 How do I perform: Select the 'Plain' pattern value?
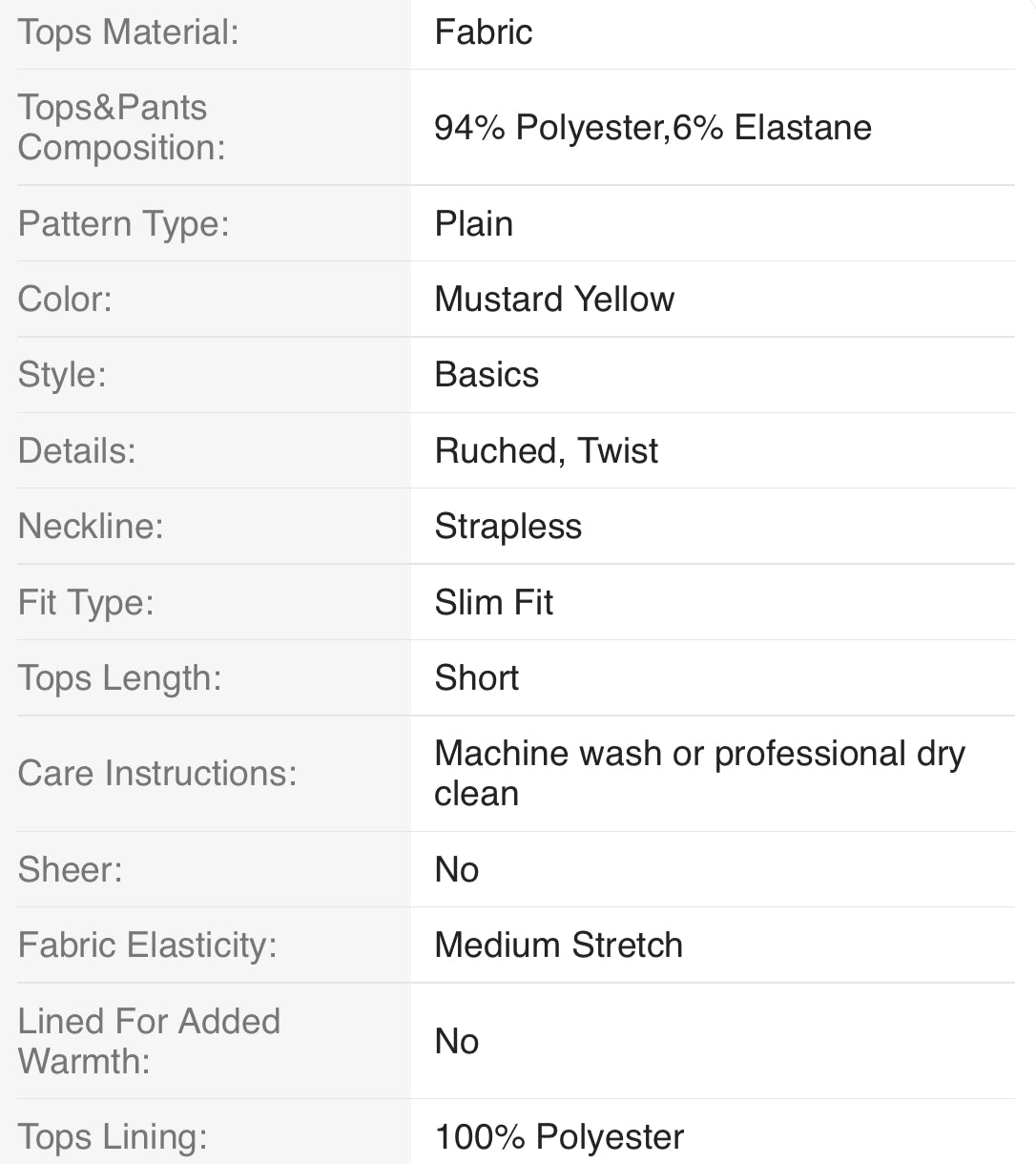tap(473, 224)
